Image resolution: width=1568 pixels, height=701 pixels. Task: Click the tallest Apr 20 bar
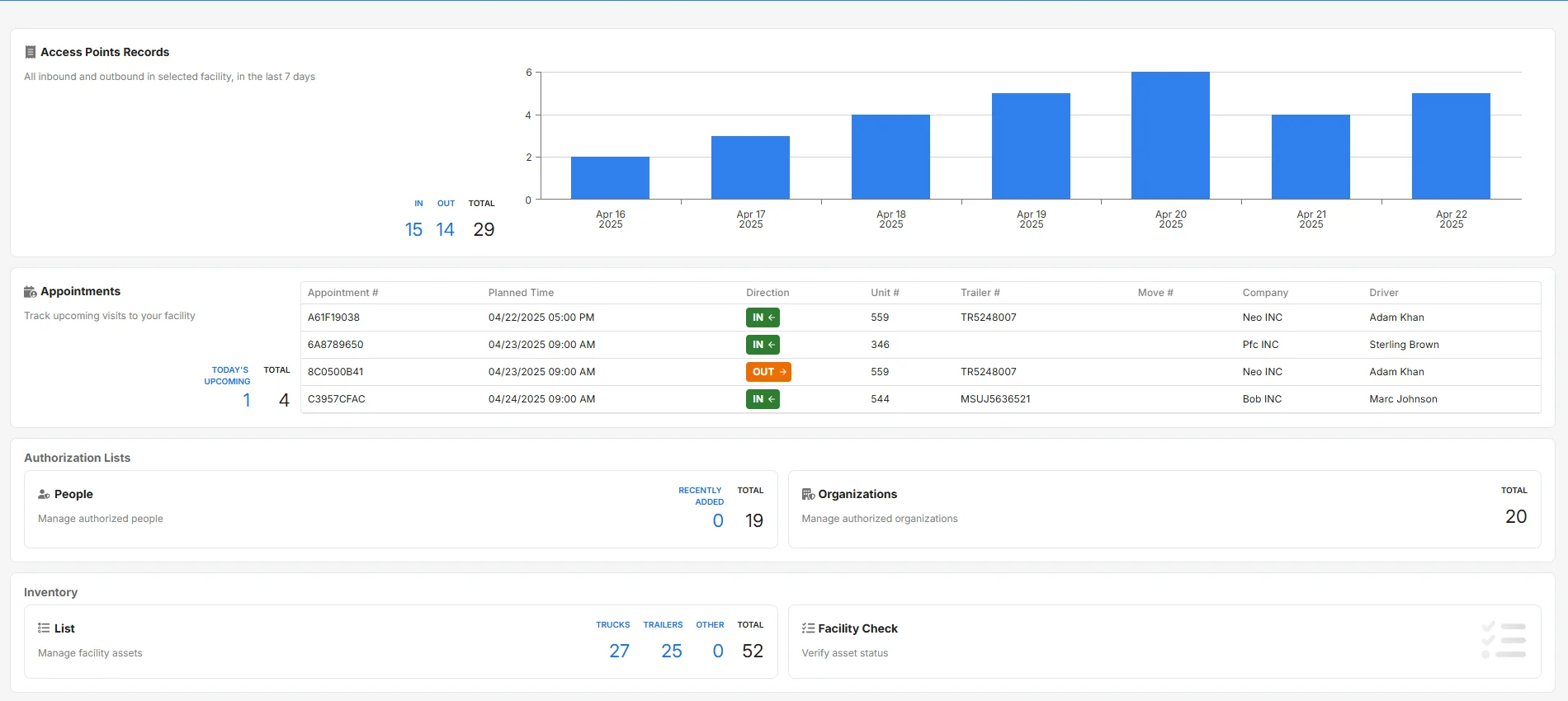point(1170,135)
